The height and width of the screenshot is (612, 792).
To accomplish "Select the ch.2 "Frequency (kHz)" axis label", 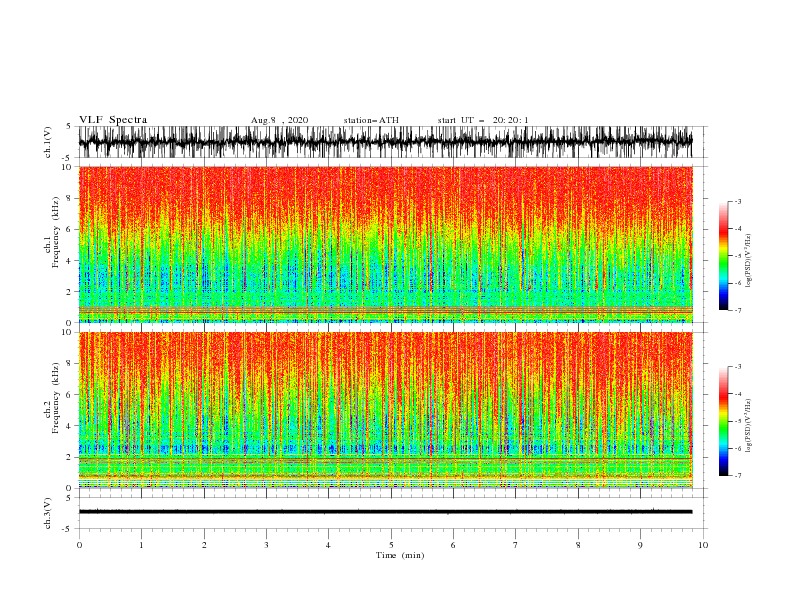I will pyautogui.click(x=56, y=398).
